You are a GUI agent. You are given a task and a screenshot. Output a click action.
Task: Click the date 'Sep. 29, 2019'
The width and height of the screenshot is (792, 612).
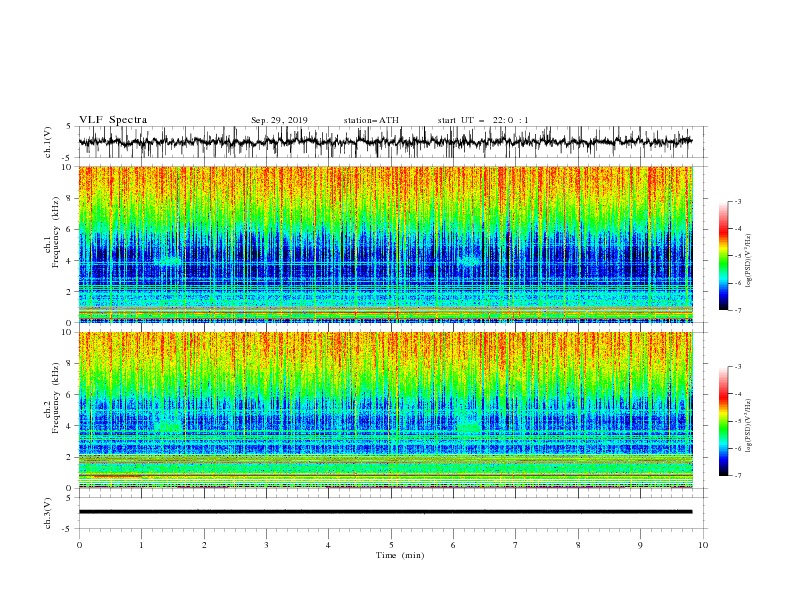tap(279, 120)
